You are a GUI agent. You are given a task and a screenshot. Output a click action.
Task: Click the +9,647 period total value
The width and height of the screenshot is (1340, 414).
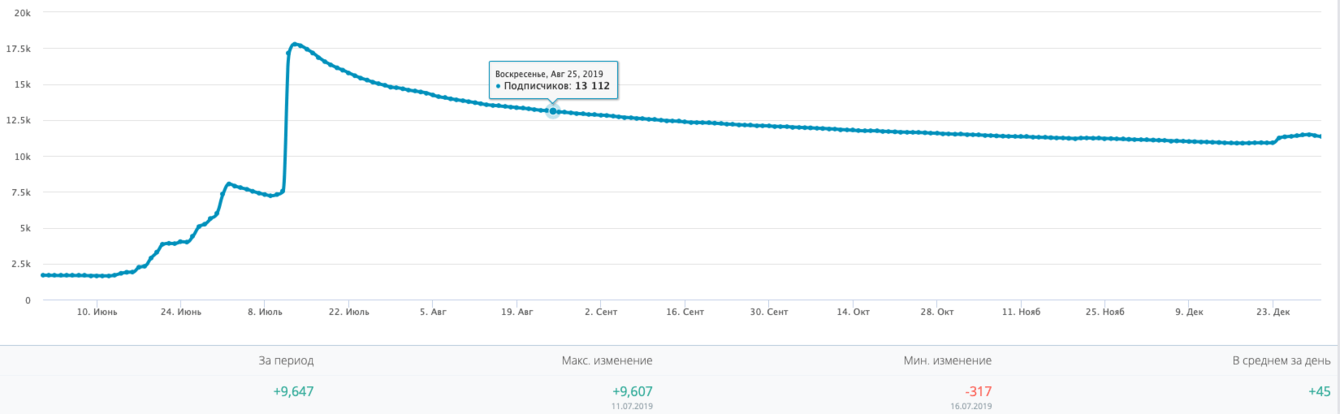pos(293,392)
